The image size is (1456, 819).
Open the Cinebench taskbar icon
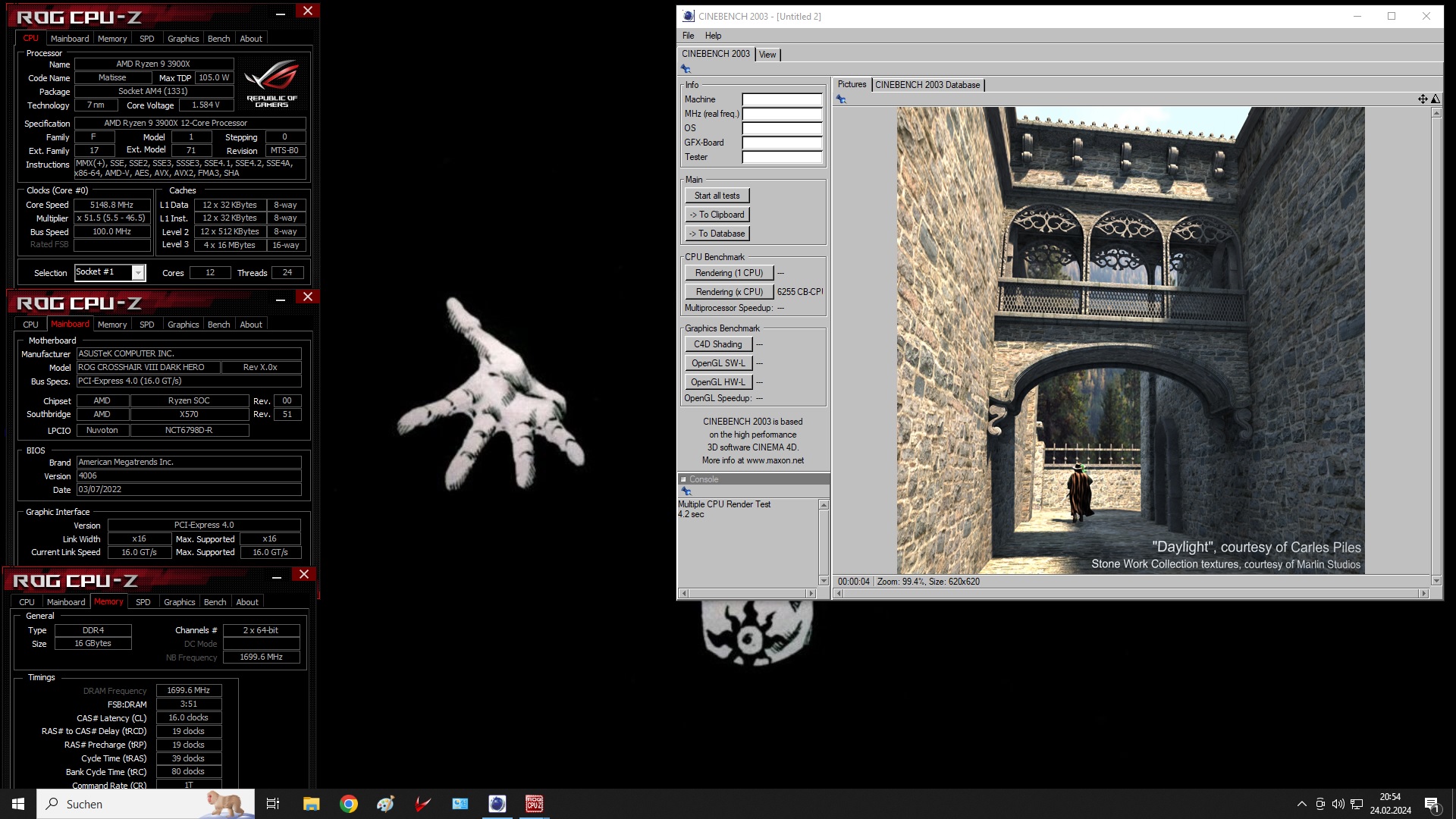click(497, 804)
